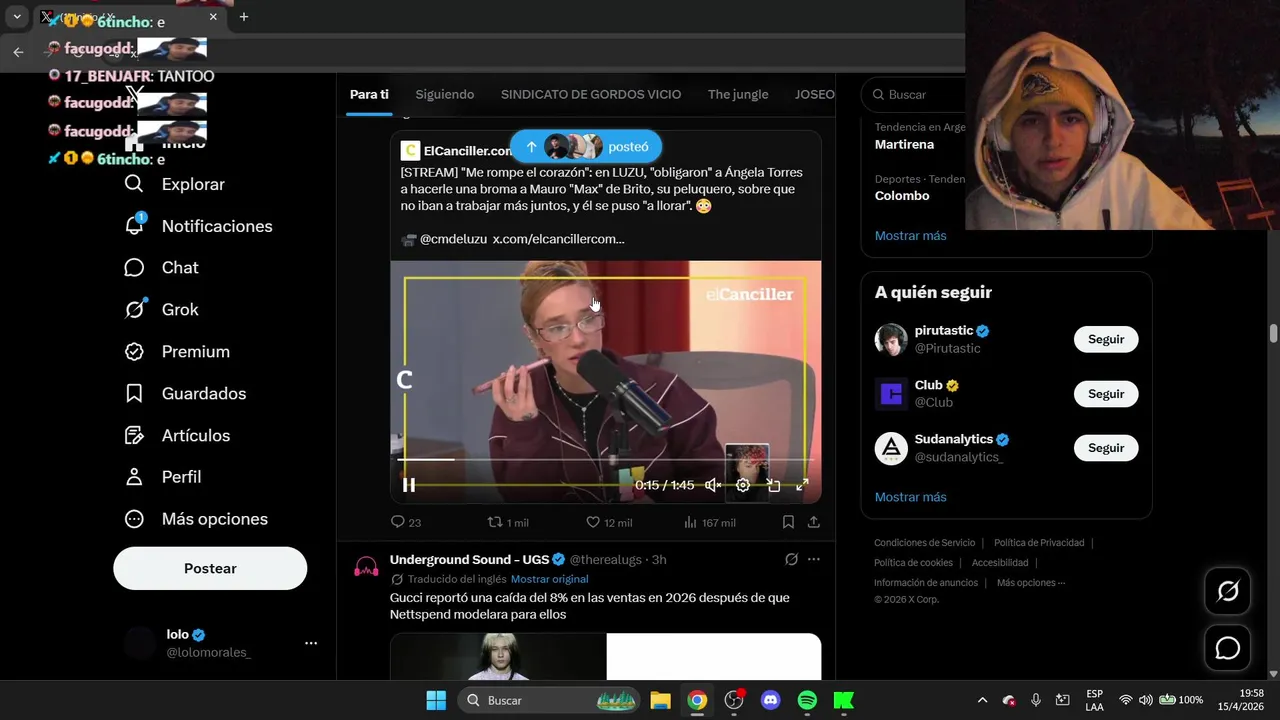Open browser tab search dropdown chevron
The image size is (1280, 720).
[17, 17]
